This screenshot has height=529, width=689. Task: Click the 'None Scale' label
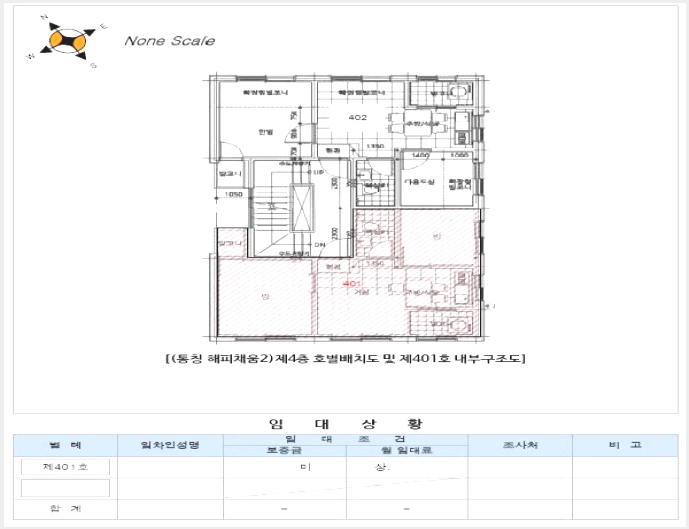point(170,41)
